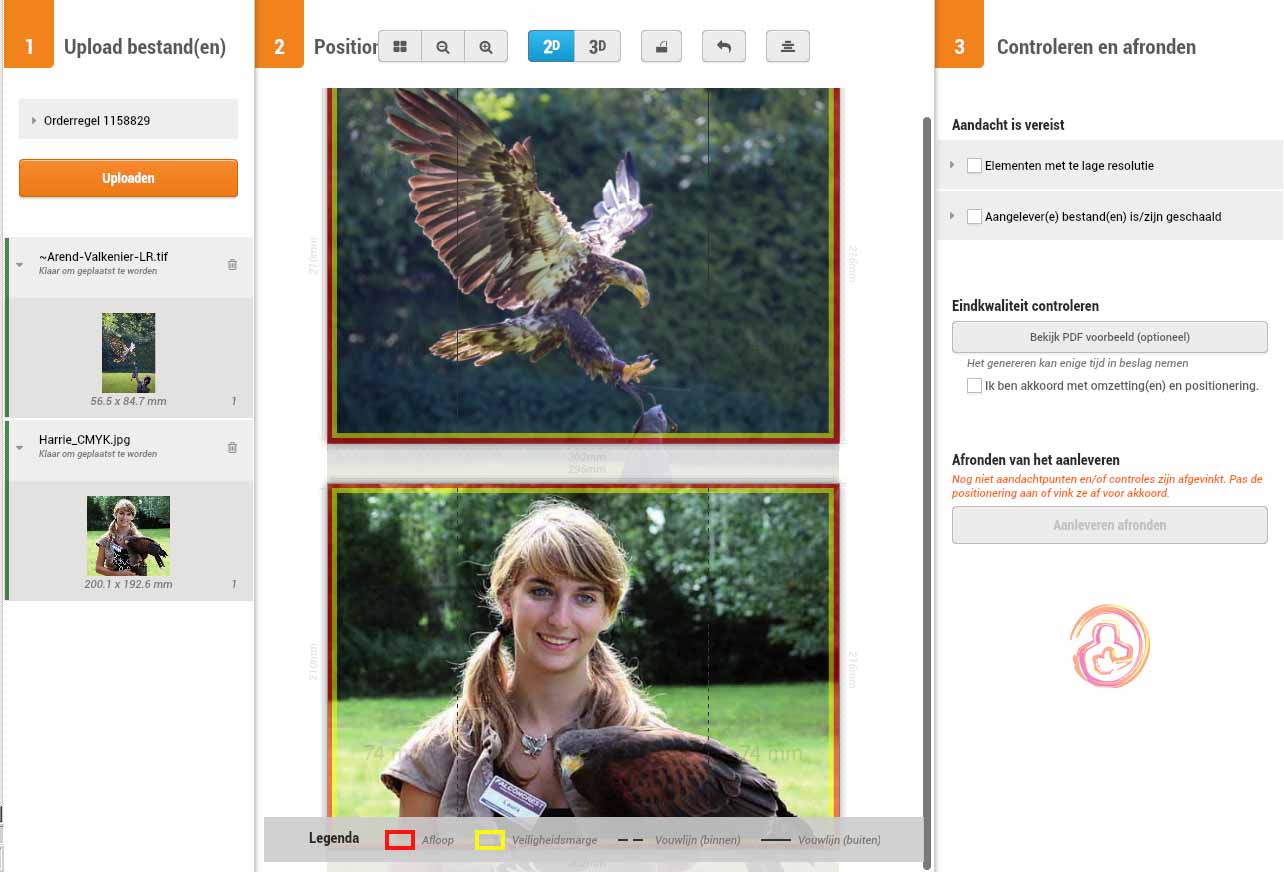Click the Vouwlijn (binnen) legend label

click(x=698, y=840)
